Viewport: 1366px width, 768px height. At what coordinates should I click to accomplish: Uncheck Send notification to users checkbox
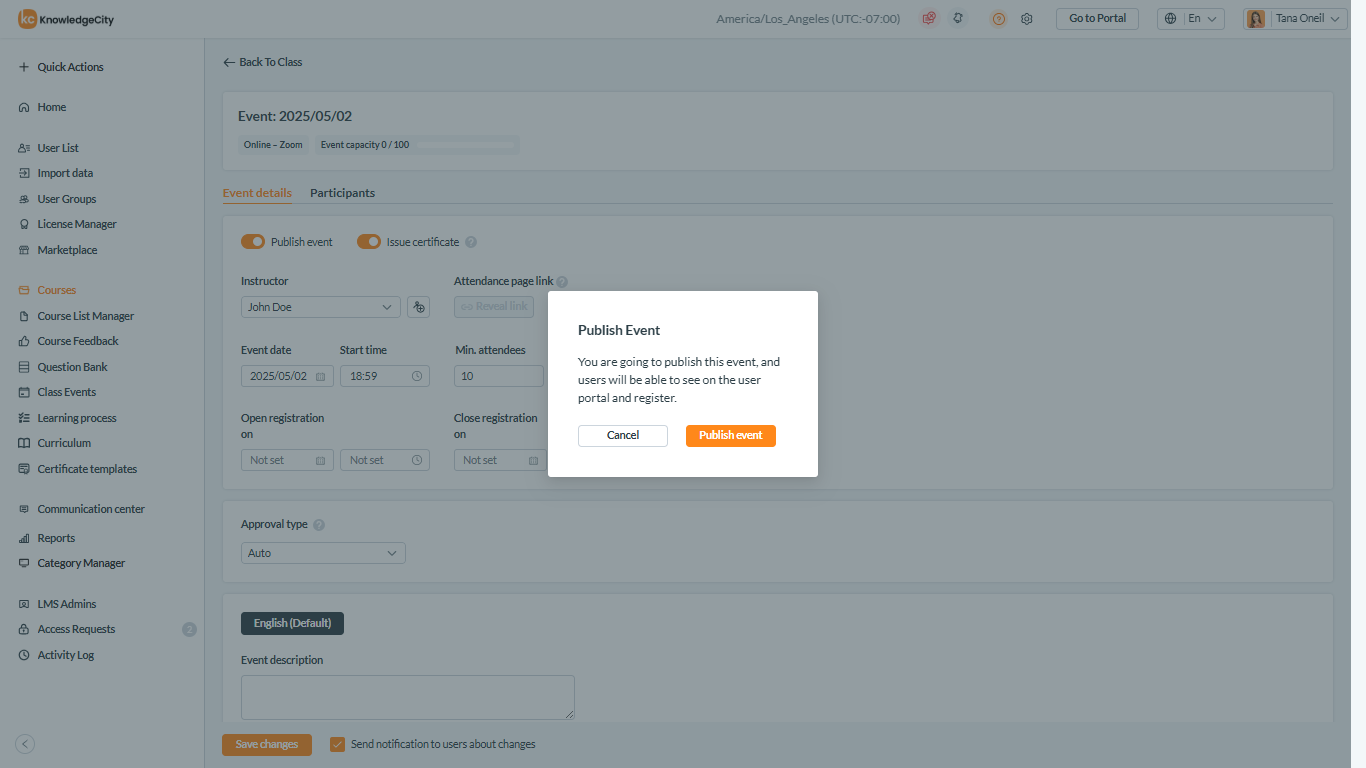(x=338, y=744)
